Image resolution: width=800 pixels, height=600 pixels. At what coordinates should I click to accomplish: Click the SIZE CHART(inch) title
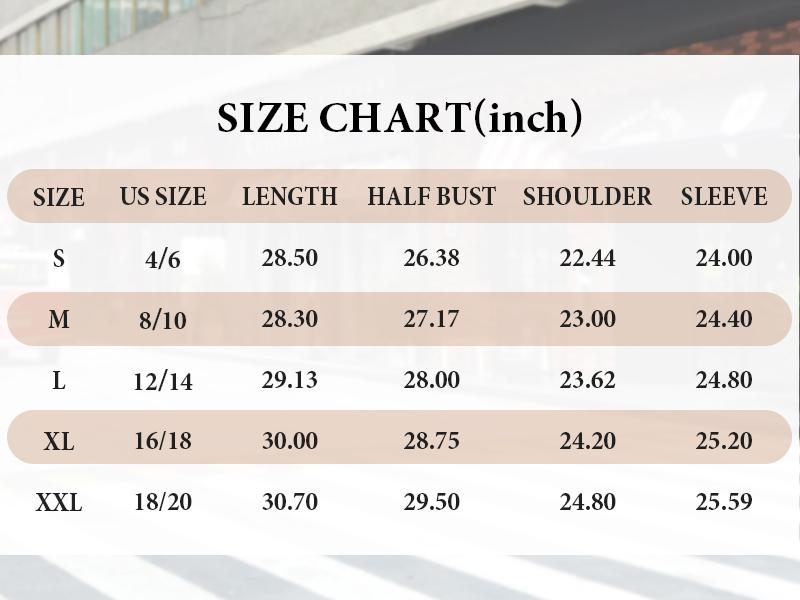pyautogui.click(x=400, y=119)
